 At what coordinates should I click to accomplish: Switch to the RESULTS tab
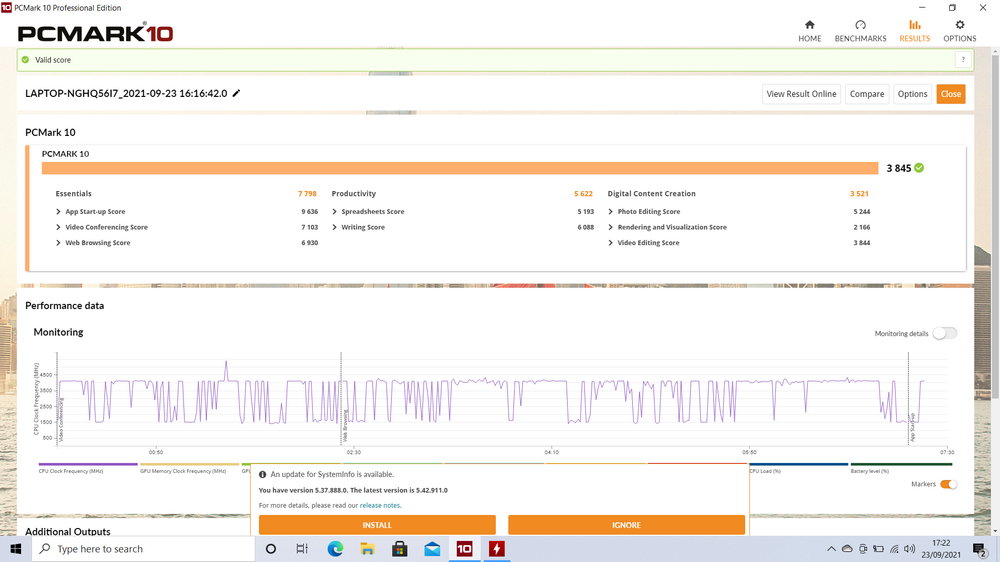click(915, 31)
